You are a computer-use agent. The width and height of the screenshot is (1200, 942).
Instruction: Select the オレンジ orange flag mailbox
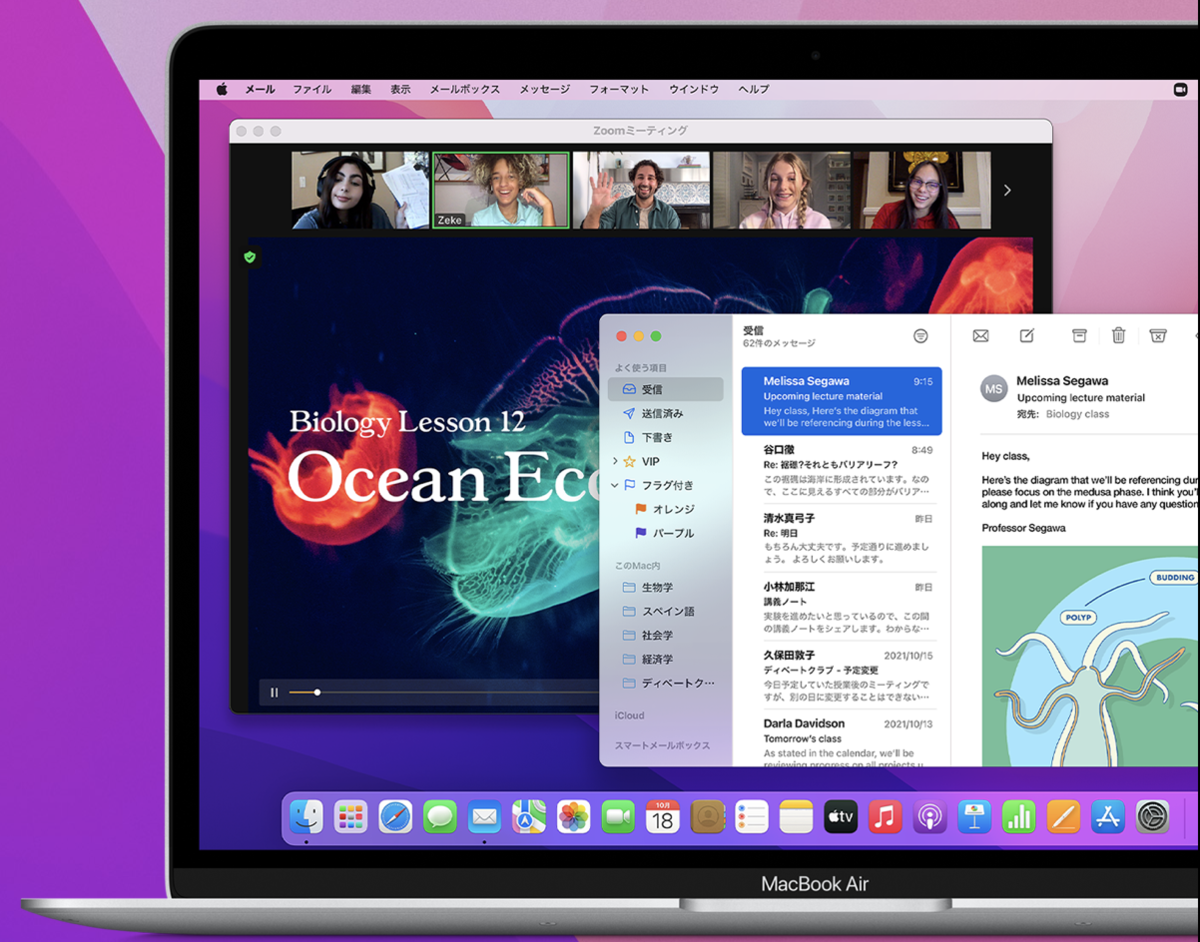[665, 509]
